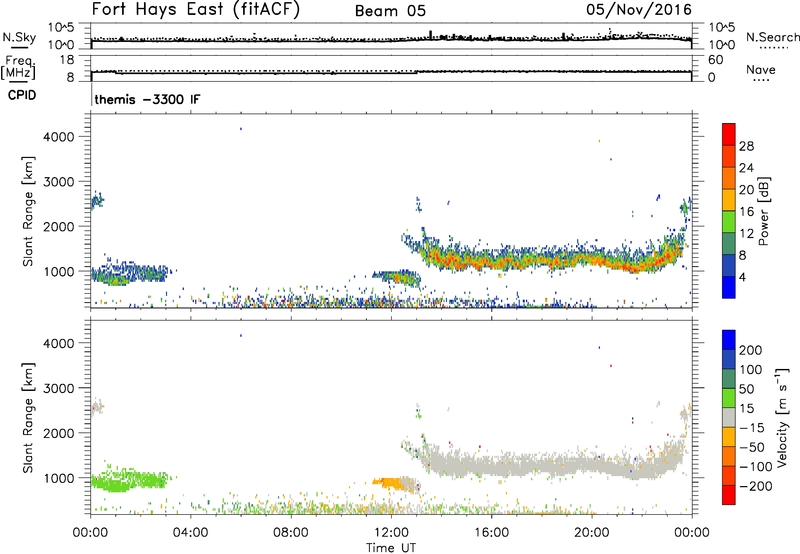Click the 'Fort Hays East (fitACF)' plot title
800x554 pixels.
[195, 10]
